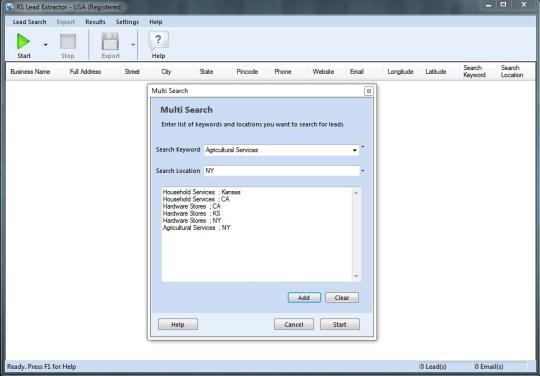Click the Longitude column header
This screenshot has height=376, width=540.
400,72
